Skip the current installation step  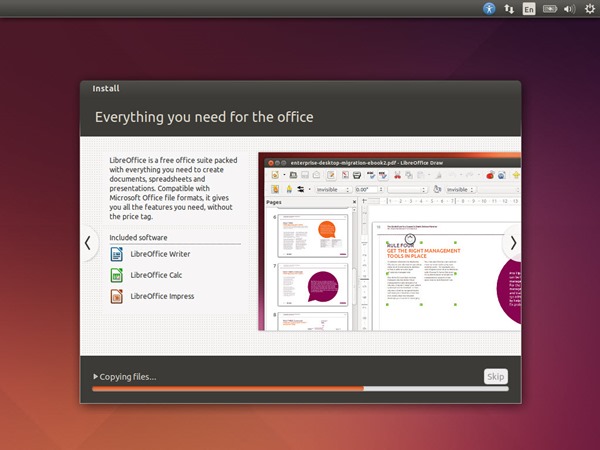click(496, 377)
